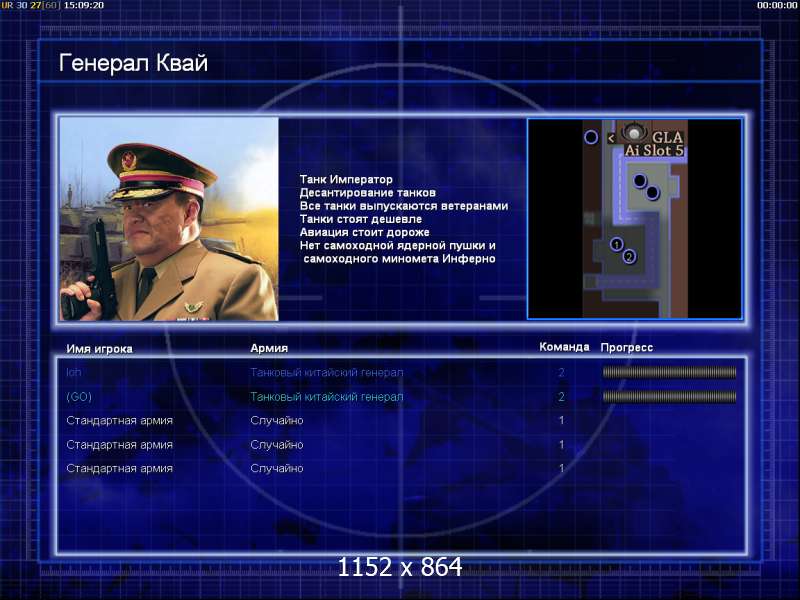Click the 'Ai Slot 5' label on minimap
Viewport: 800px width, 600px height.
coord(654,151)
